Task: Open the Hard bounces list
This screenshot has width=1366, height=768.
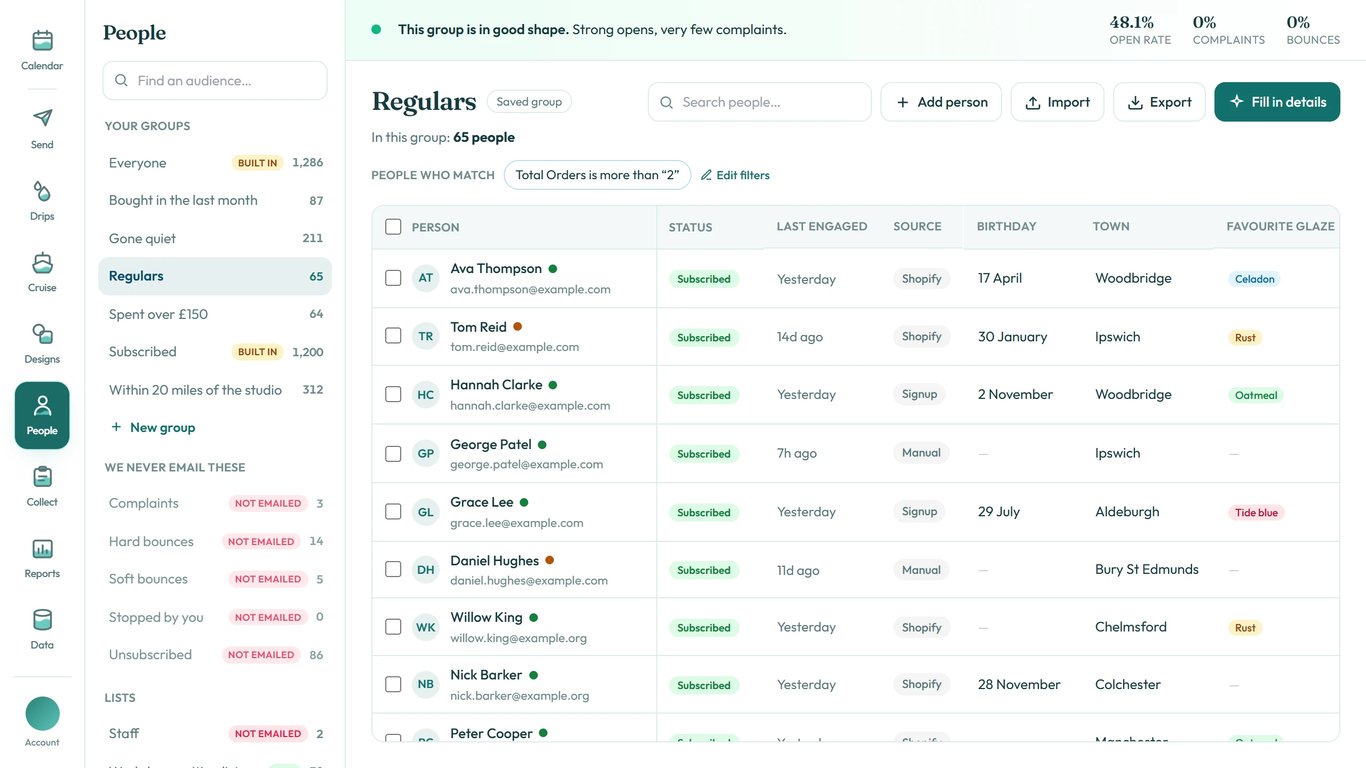Action: [x=215, y=541]
